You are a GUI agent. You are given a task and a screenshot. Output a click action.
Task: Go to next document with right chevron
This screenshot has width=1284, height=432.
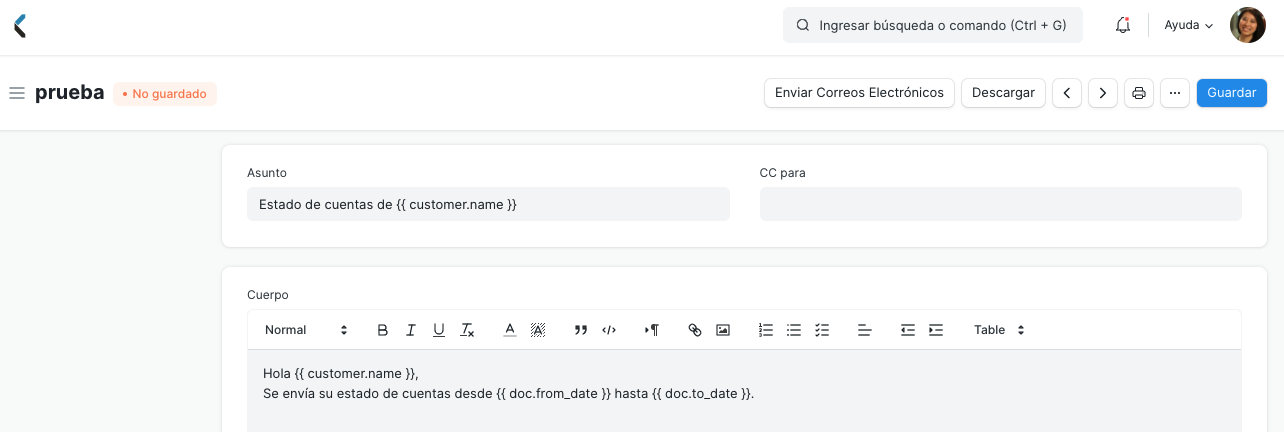pos(1103,93)
